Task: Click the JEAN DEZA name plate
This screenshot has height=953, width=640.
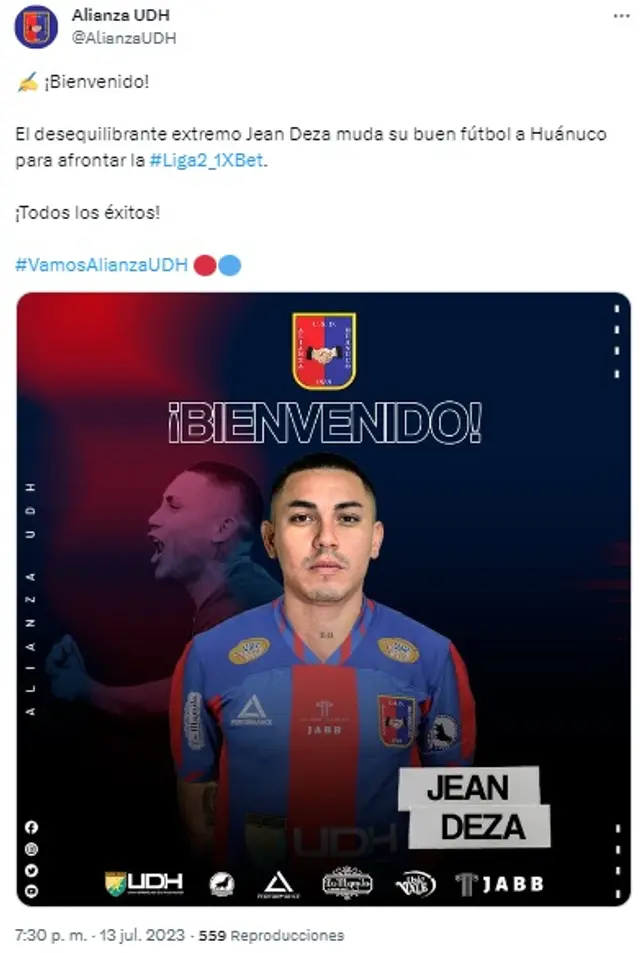Action: click(x=474, y=808)
